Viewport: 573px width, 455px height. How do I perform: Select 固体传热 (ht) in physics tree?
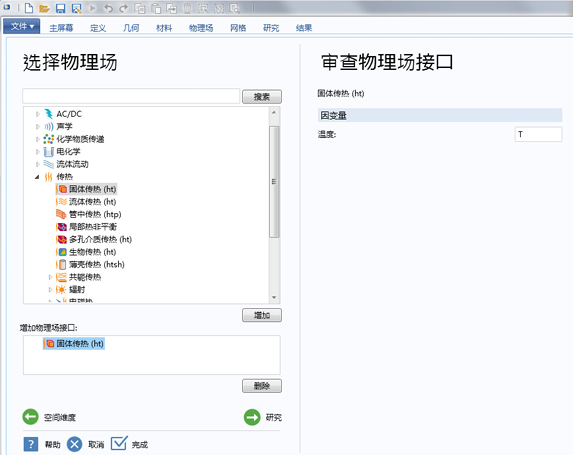click(x=86, y=189)
